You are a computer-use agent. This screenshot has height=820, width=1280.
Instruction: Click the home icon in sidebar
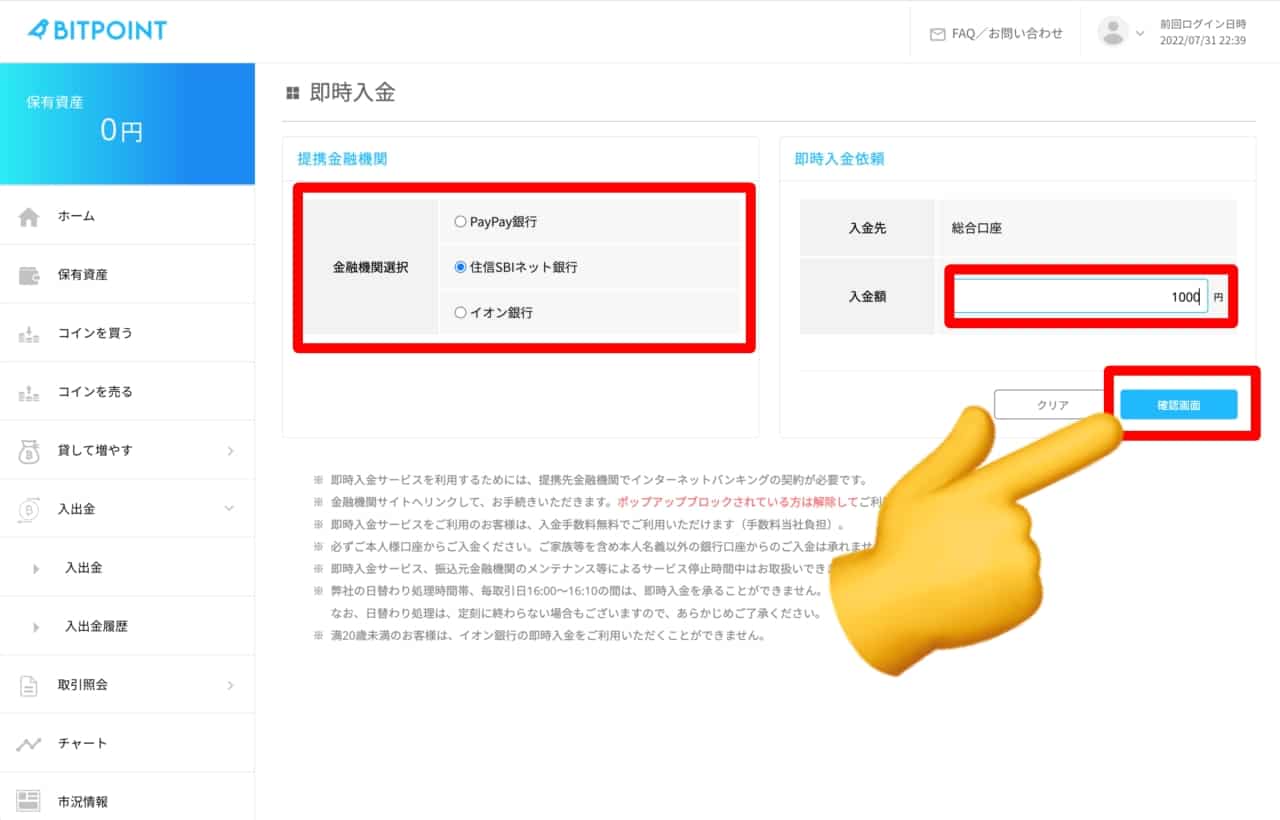click(29, 216)
